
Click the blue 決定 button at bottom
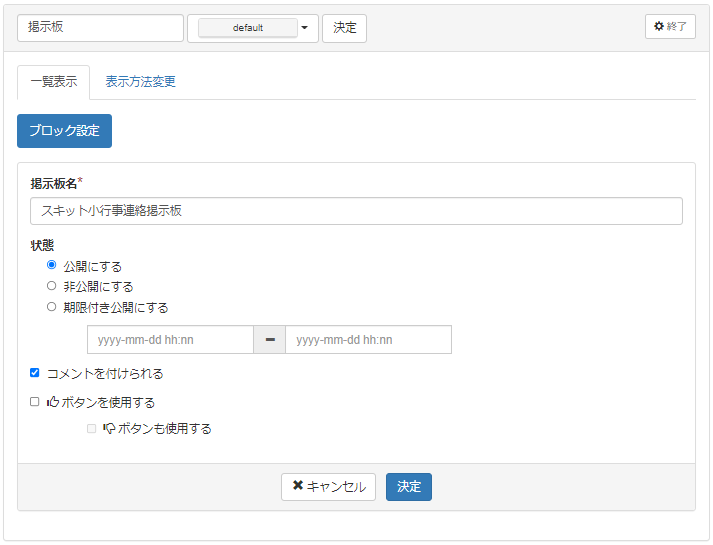pyautogui.click(x=408, y=487)
